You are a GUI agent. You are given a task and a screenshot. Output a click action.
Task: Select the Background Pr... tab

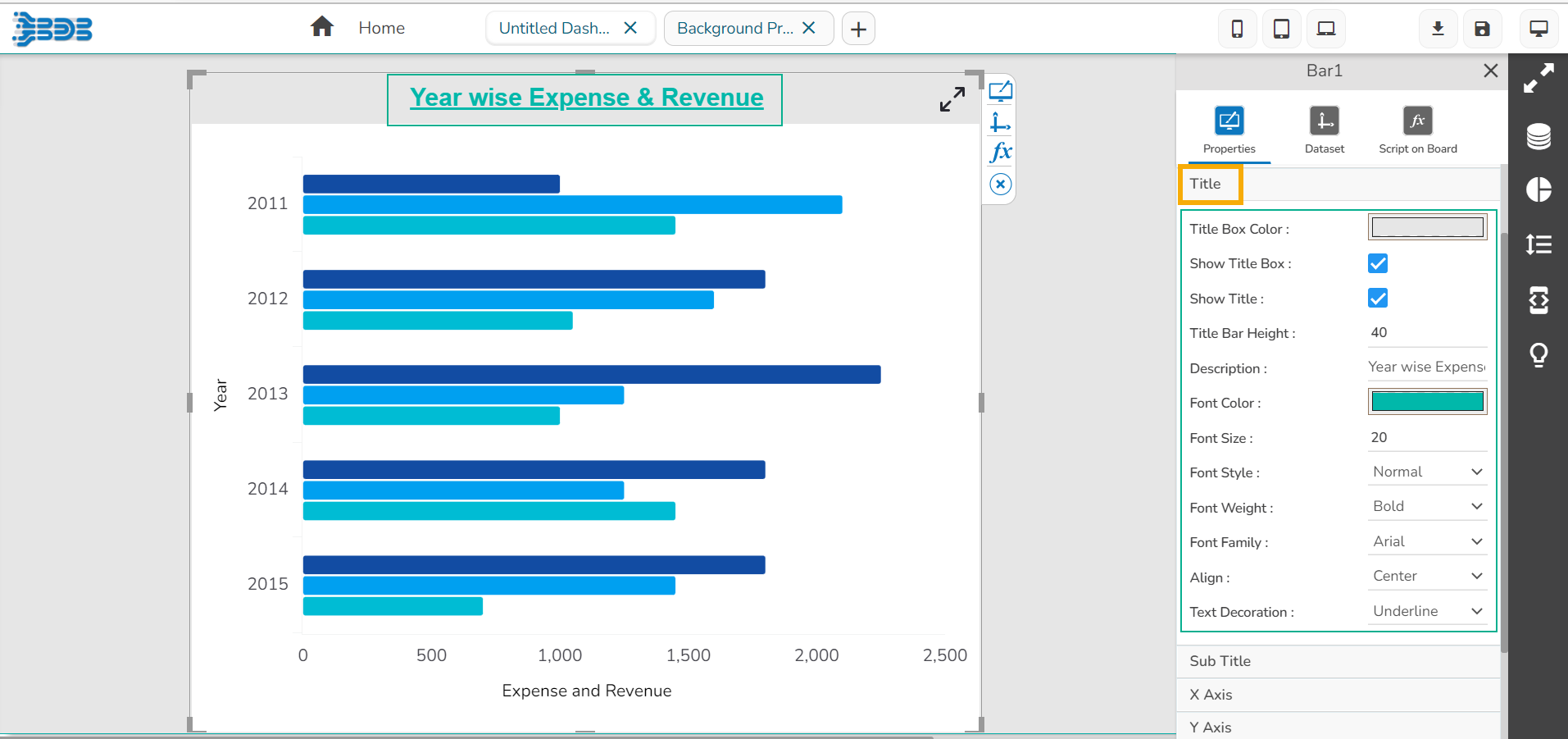click(x=734, y=29)
